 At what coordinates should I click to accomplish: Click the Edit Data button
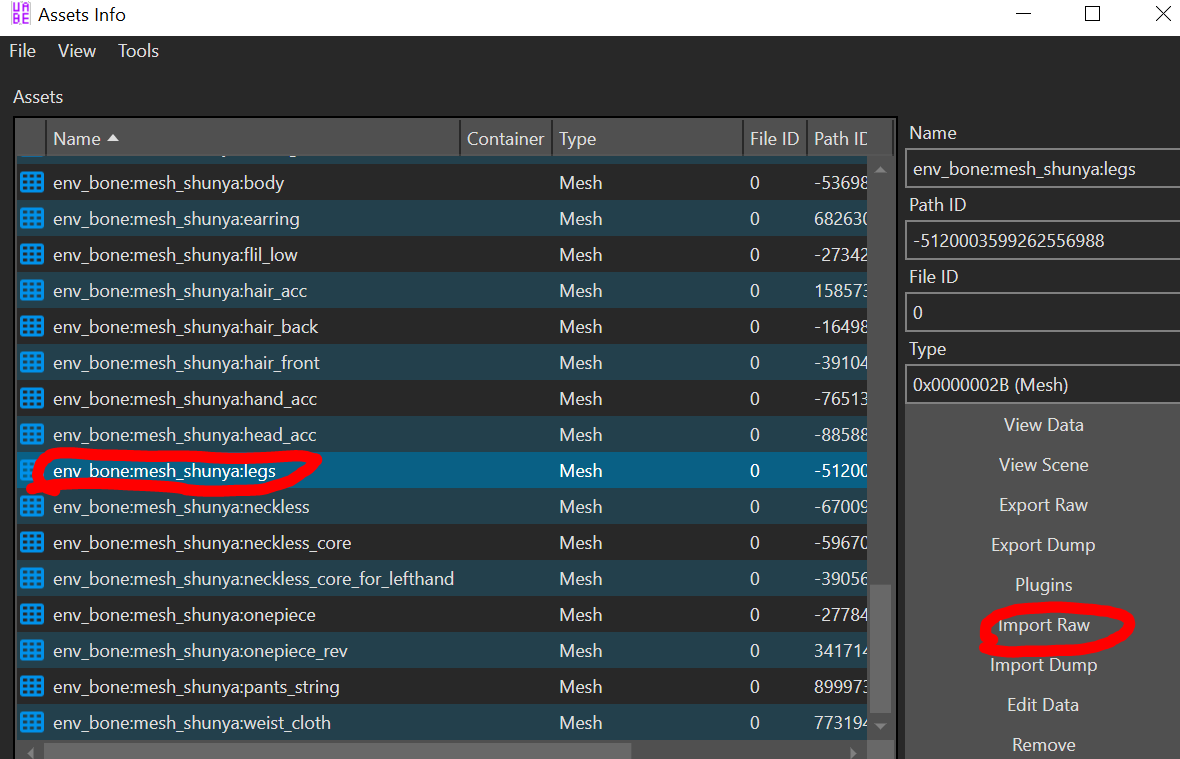pos(1043,705)
